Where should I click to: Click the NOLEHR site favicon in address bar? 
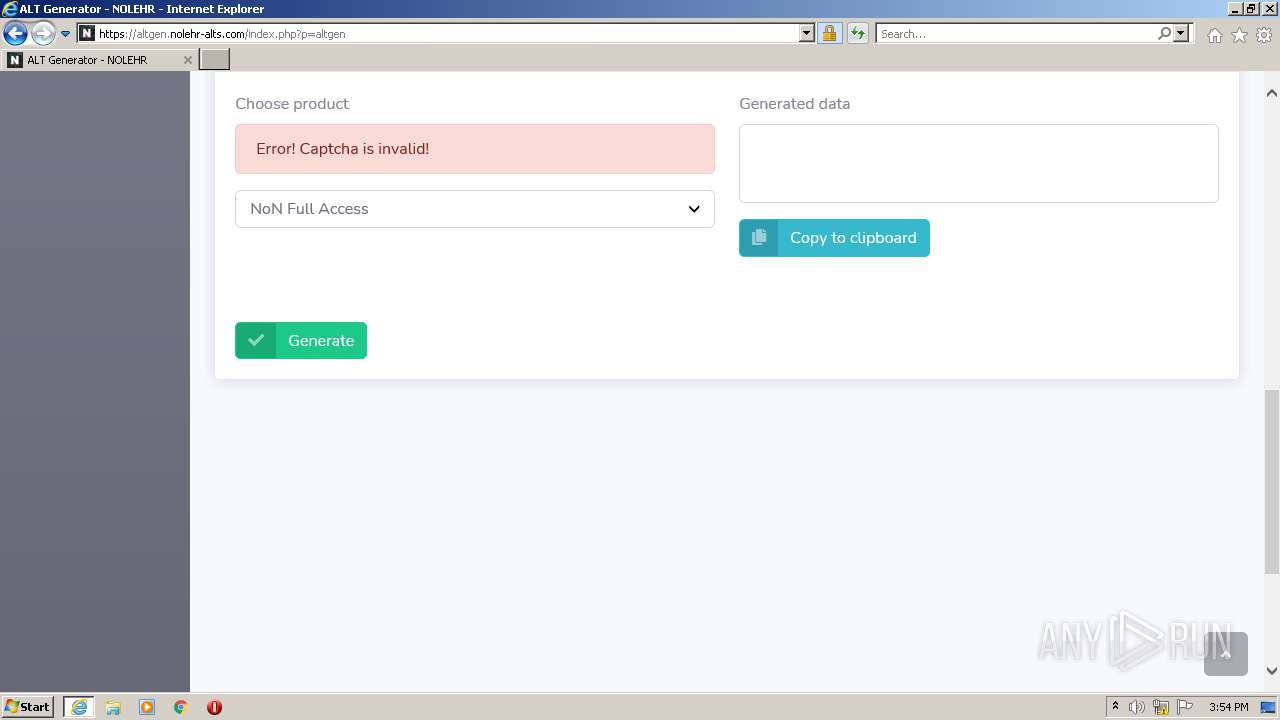[x=87, y=33]
